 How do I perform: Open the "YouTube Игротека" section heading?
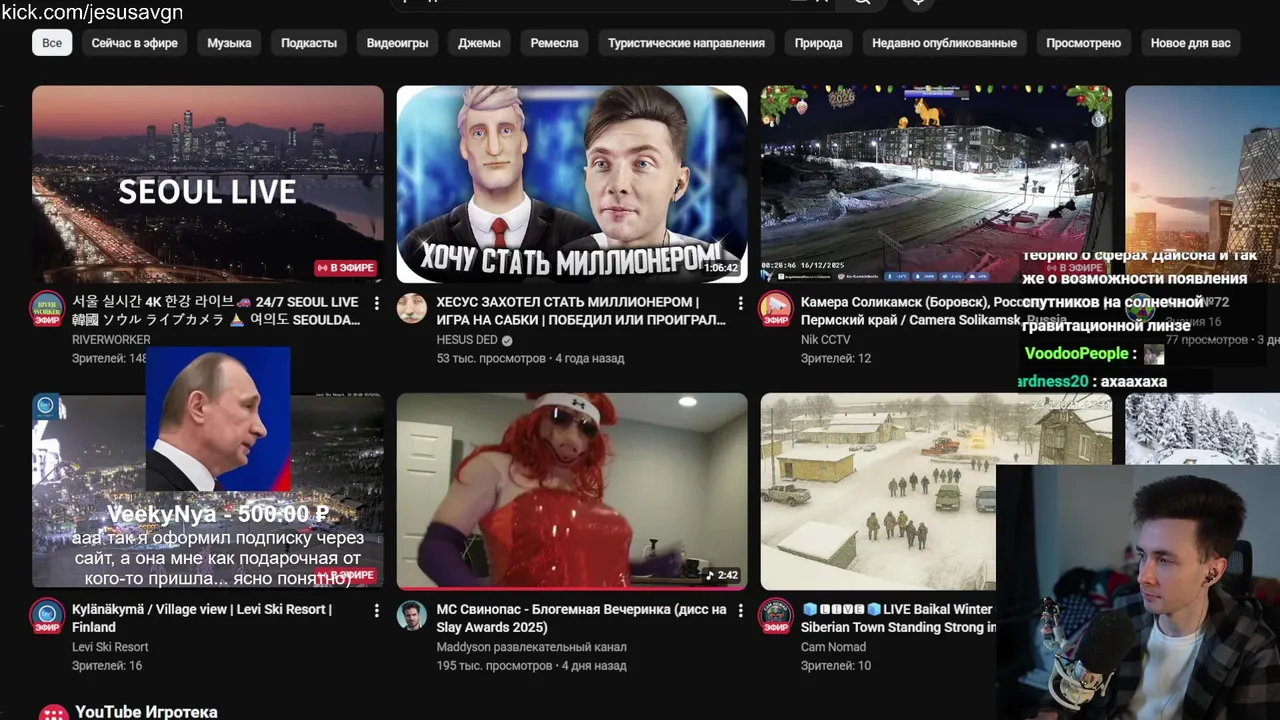(x=146, y=712)
